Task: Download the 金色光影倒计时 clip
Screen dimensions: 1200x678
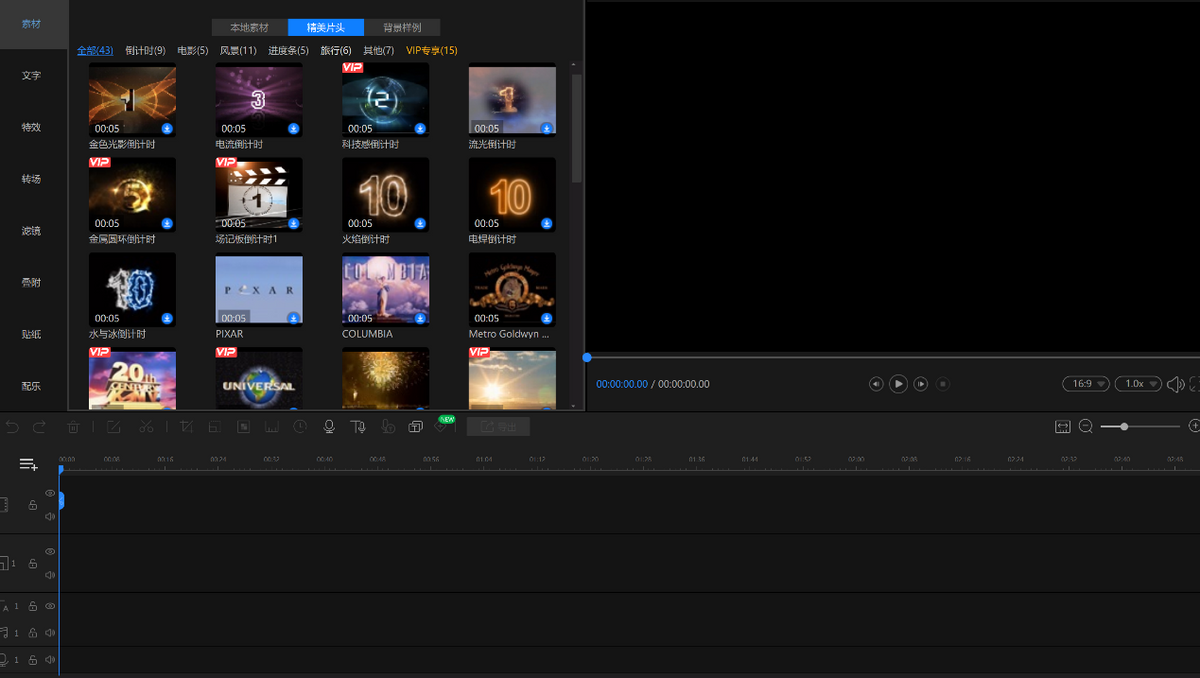Action: [167, 129]
